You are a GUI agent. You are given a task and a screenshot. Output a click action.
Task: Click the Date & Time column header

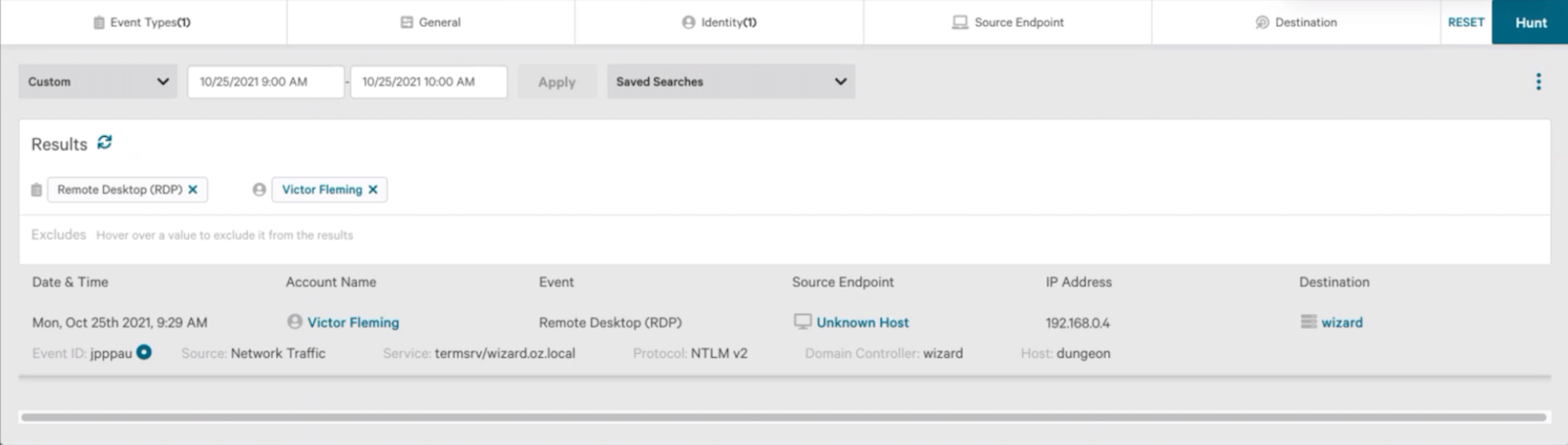click(x=70, y=282)
